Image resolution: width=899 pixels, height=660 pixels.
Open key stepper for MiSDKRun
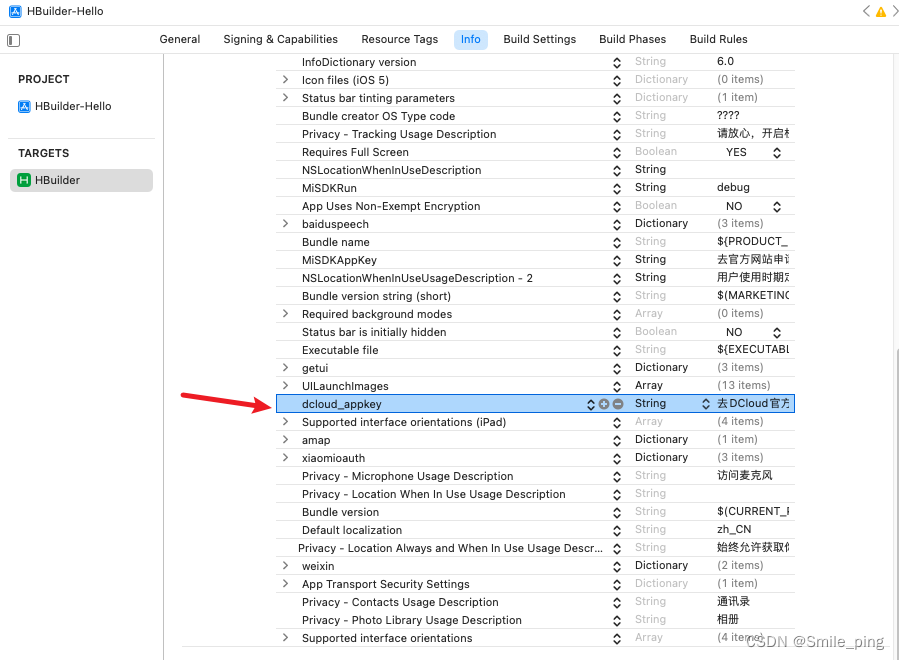(x=617, y=189)
